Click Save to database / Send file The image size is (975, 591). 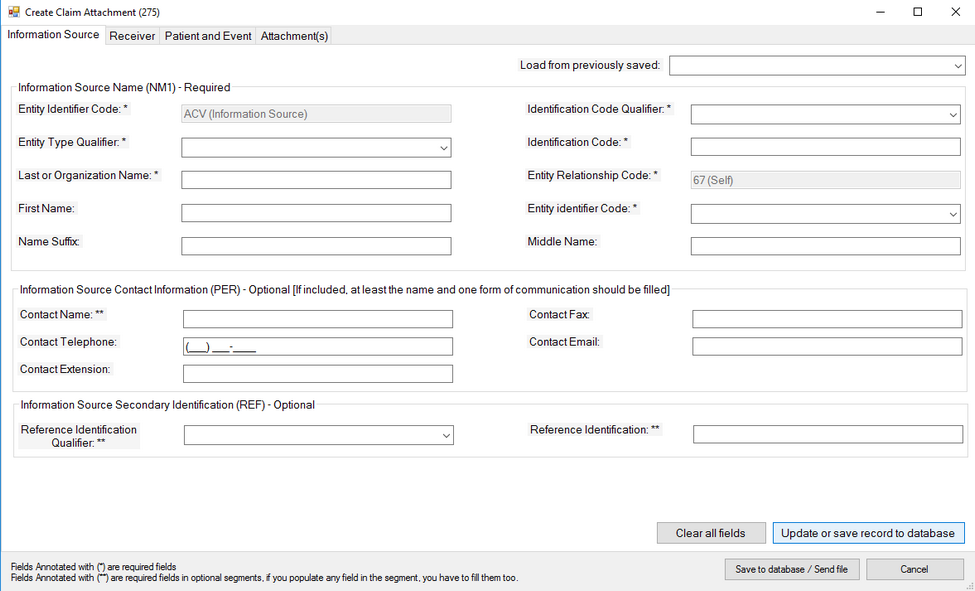pyautogui.click(x=792, y=568)
